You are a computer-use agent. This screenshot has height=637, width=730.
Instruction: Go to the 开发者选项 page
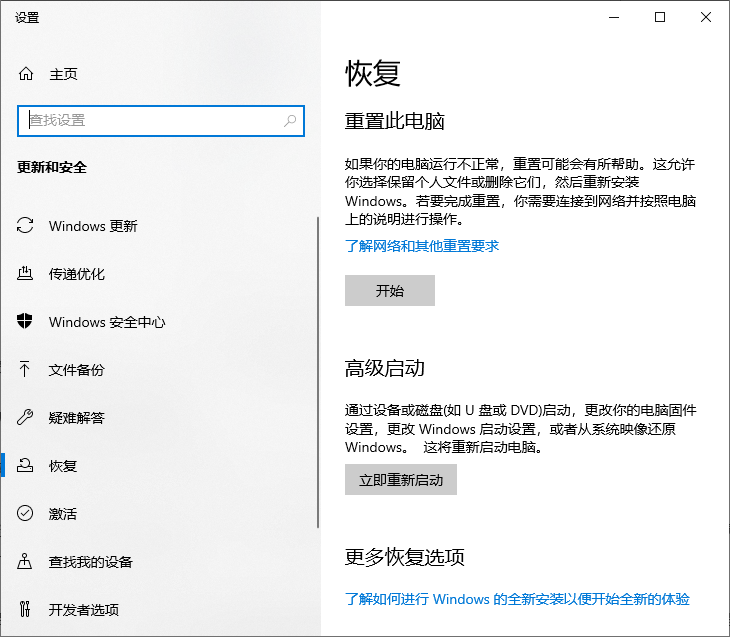(x=84, y=610)
